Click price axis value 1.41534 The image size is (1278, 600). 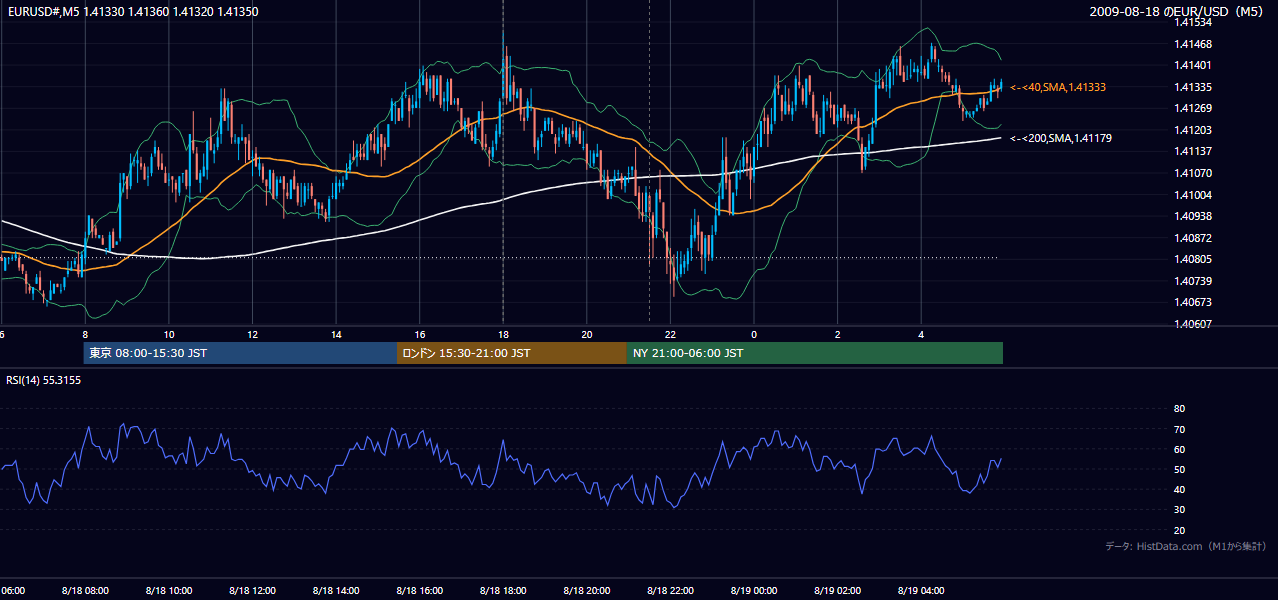(x=1192, y=22)
